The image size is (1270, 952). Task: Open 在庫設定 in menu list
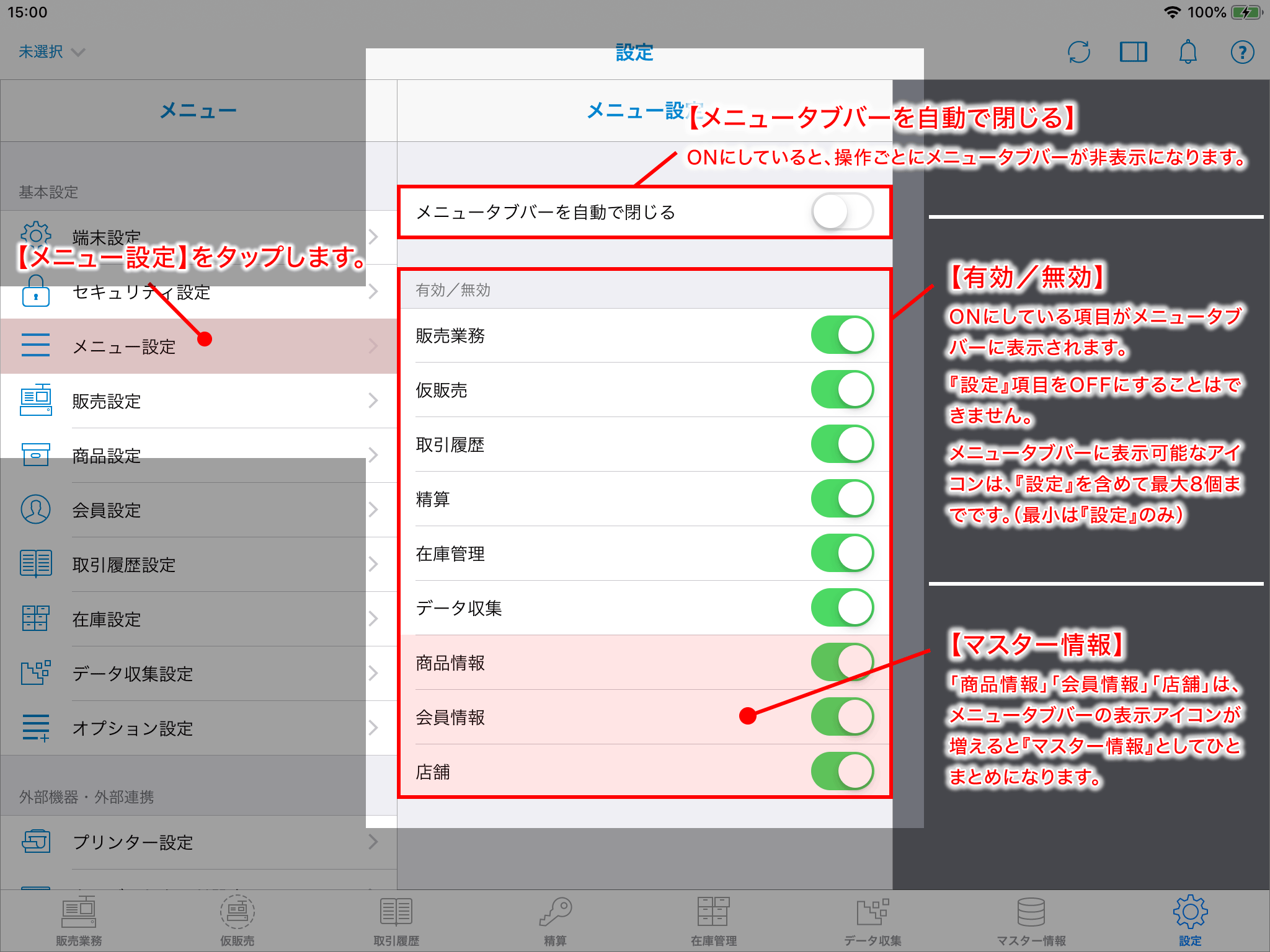(198, 618)
